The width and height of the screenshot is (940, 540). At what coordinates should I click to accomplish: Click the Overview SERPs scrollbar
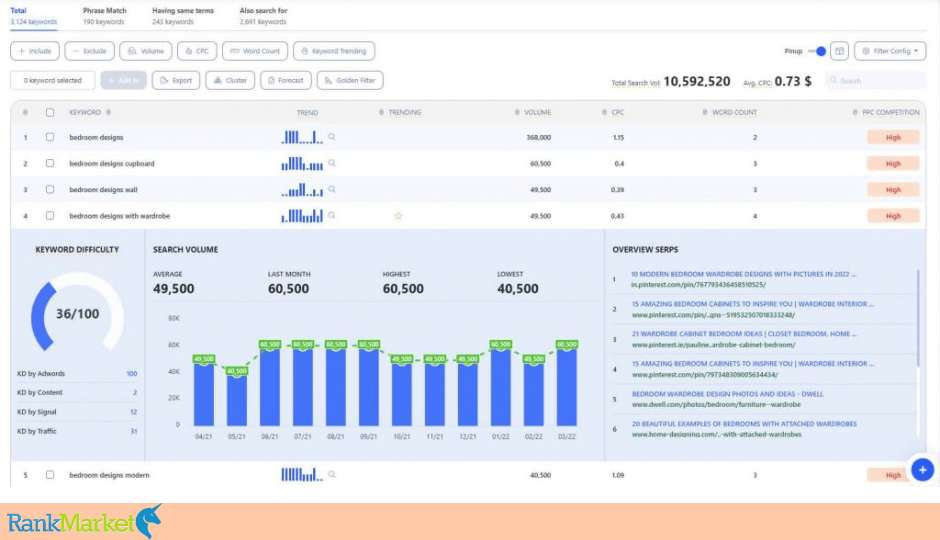[918, 318]
